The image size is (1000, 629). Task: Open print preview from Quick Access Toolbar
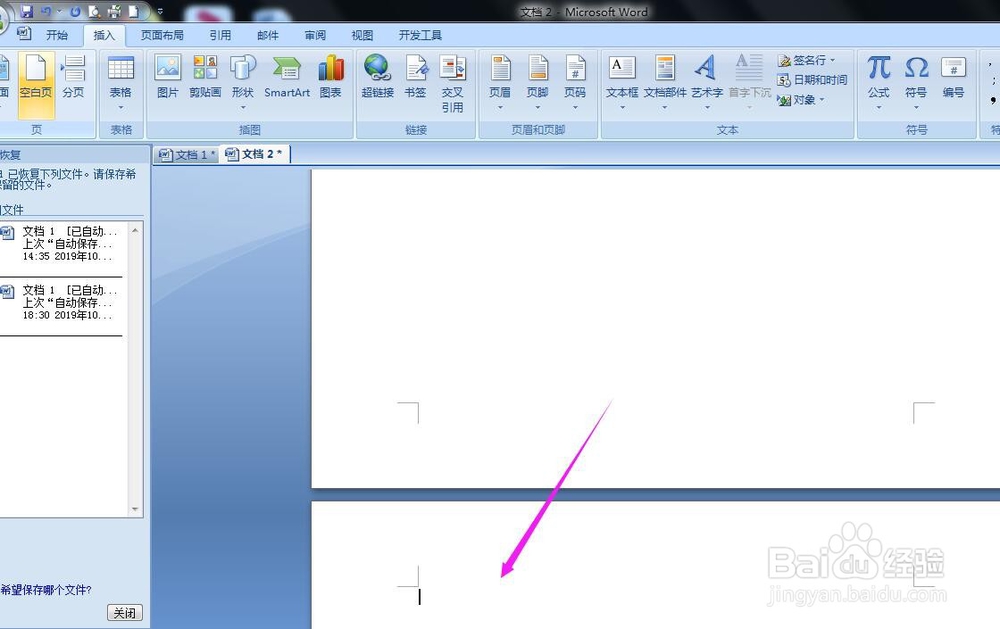(94, 11)
